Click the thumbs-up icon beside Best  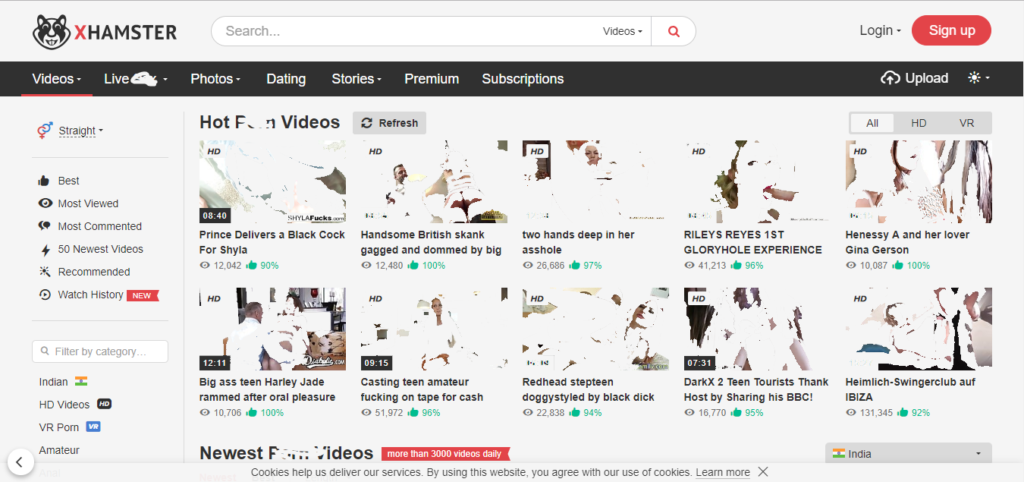(44, 181)
